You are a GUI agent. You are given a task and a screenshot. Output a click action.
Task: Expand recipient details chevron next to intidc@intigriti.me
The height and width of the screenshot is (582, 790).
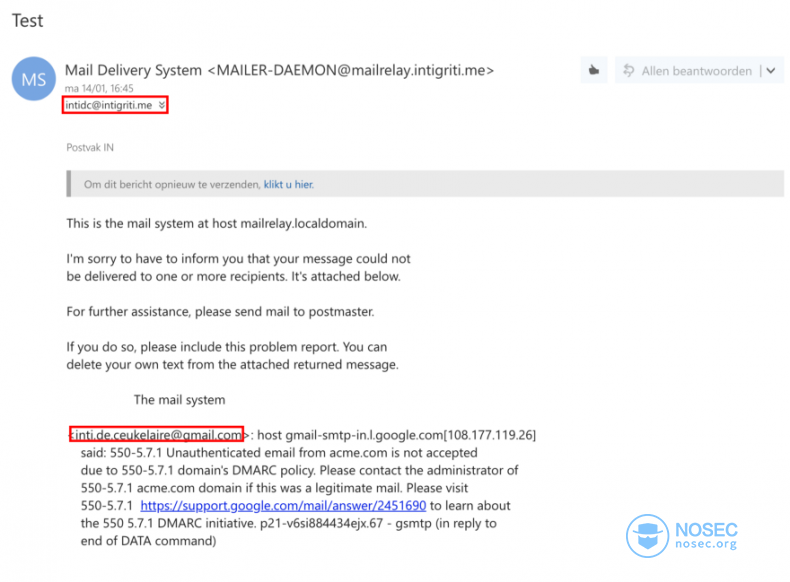pyautogui.click(x=162, y=105)
